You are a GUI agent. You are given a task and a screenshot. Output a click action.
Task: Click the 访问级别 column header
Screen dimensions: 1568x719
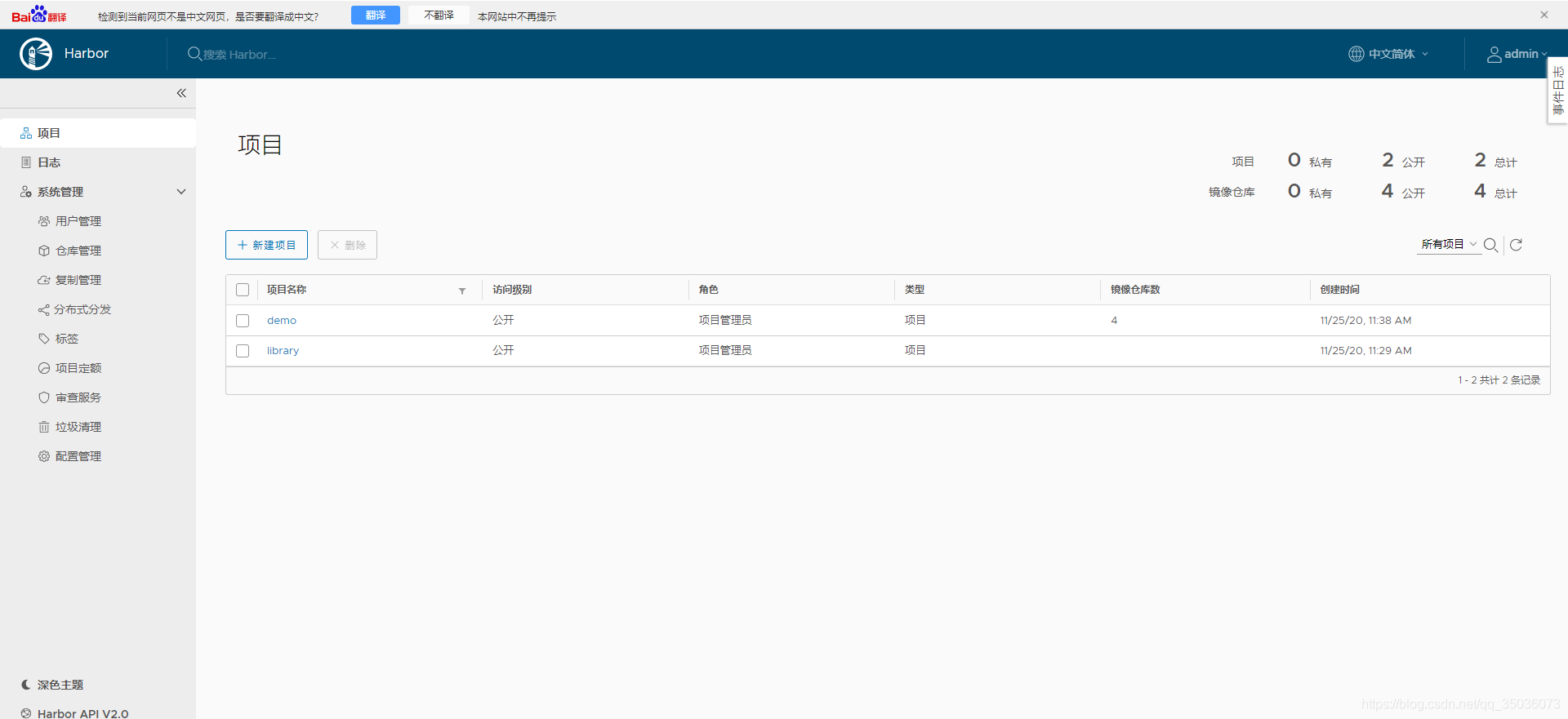[x=512, y=290]
